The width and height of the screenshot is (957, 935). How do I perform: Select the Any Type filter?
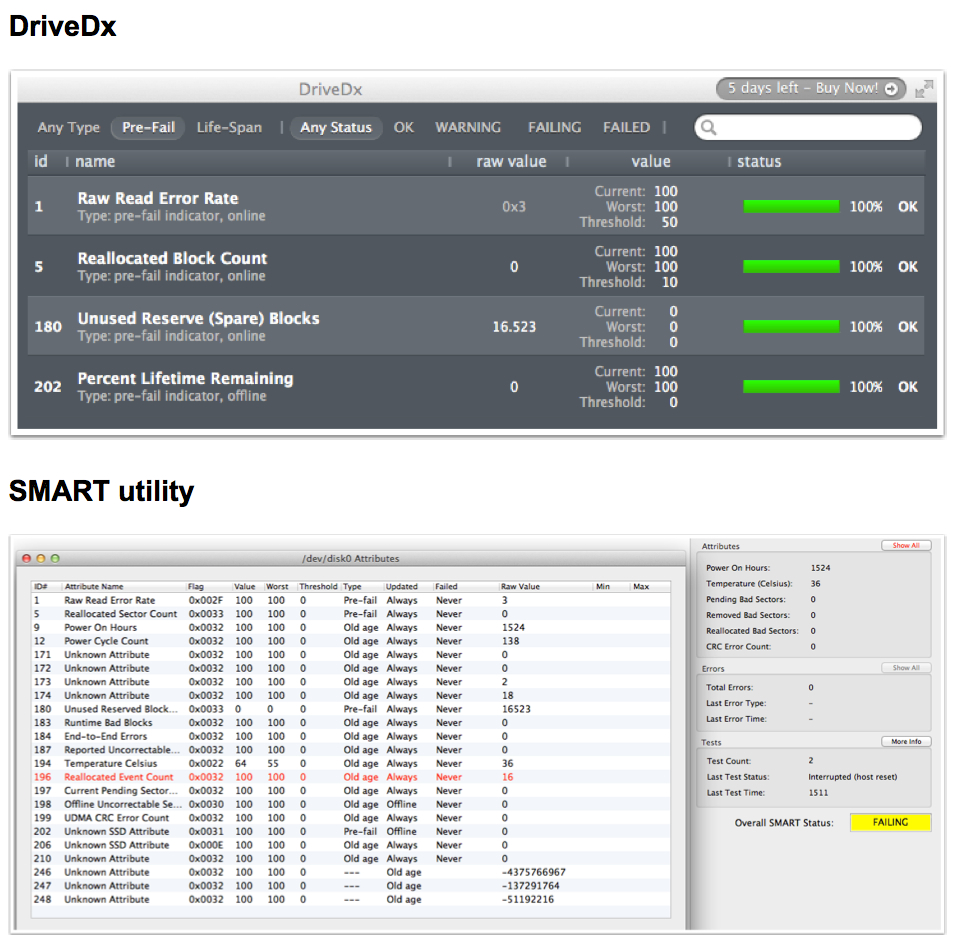(x=68, y=128)
